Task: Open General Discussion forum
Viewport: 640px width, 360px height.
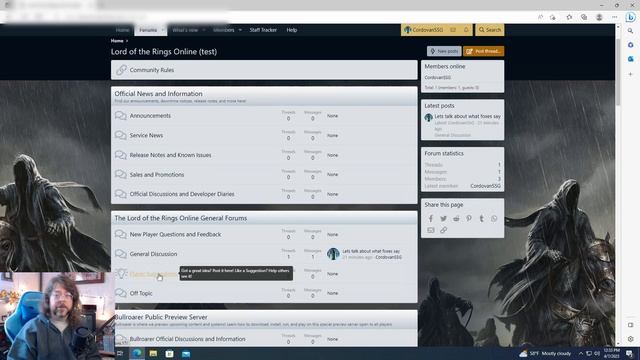Action: tap(153, 253)
